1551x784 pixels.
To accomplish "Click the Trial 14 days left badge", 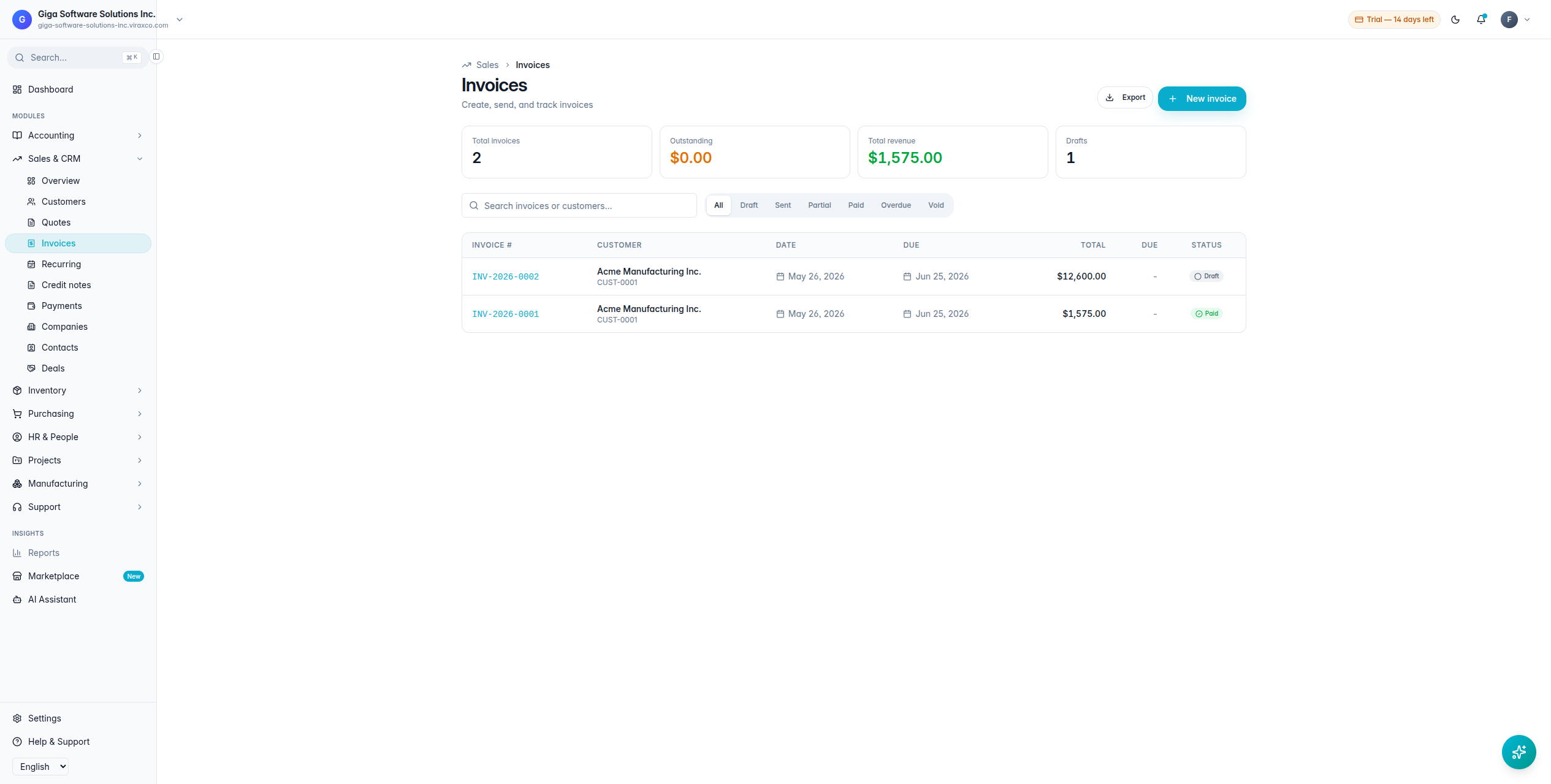I will click(x=1394, y=20).
